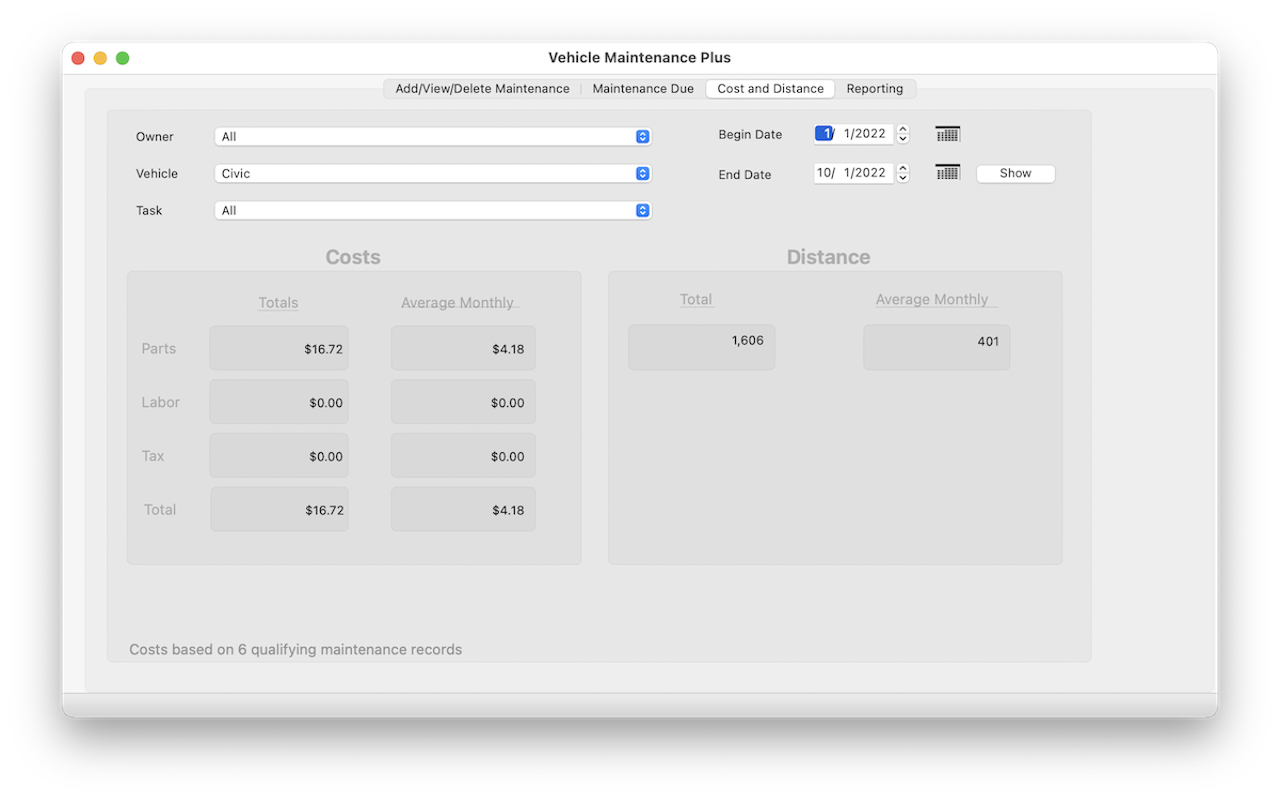Screen dimensions: 1280x800
Task: Open the End Date calendar picker icon
Action: tap(947, 173)
